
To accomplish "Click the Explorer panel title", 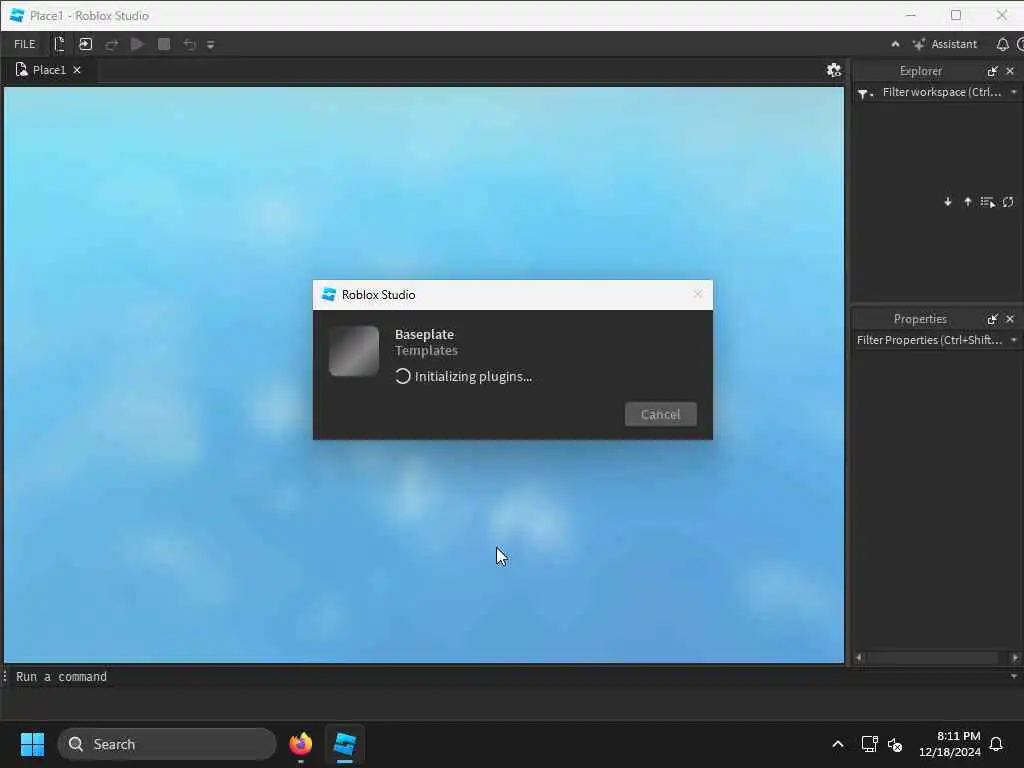I will coord(920,71).
